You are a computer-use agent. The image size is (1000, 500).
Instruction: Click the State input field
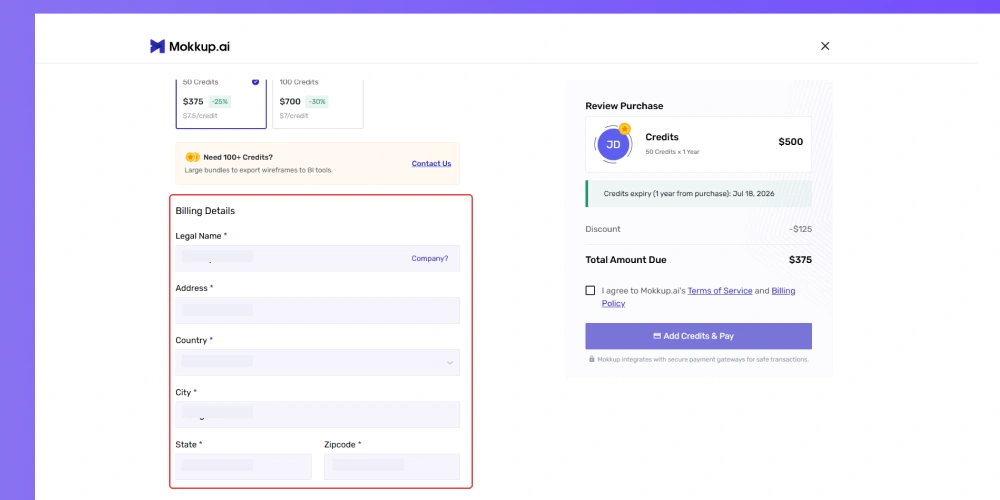pyautogui.click(x=244, y=466)
